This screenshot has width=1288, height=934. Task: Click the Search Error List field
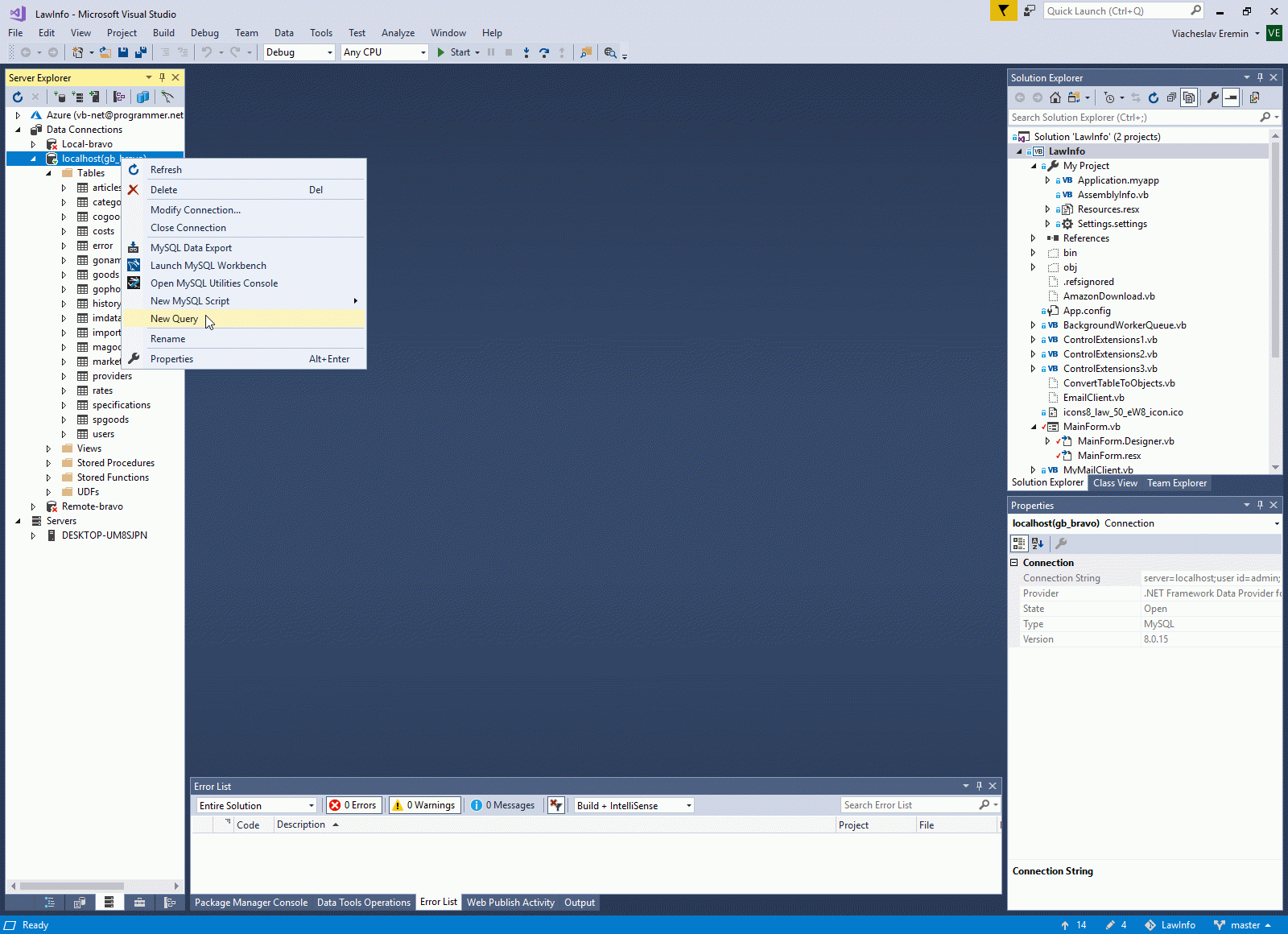tap(920, 805)
